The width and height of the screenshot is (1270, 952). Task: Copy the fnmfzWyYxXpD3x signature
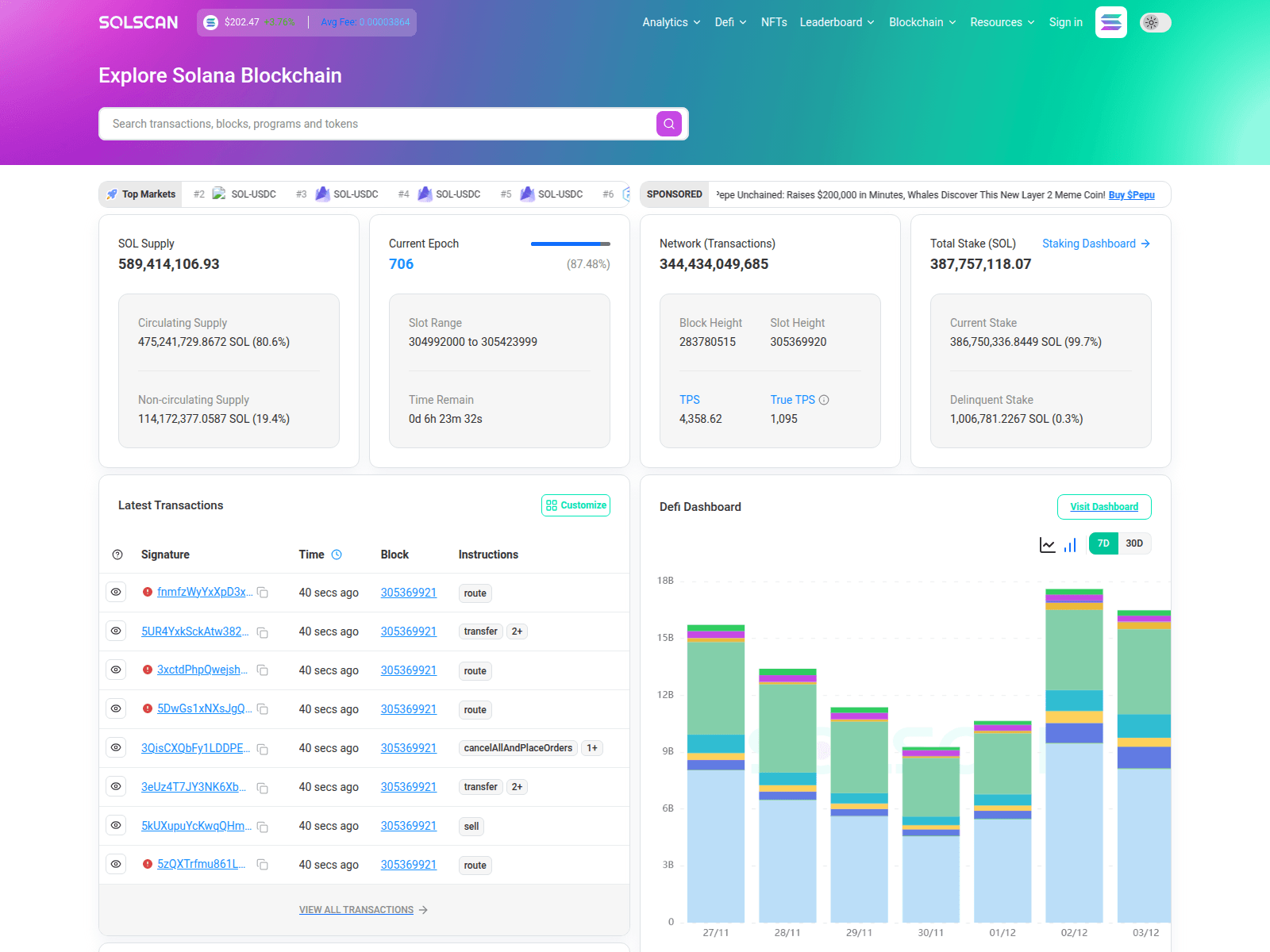click(263, 593)
